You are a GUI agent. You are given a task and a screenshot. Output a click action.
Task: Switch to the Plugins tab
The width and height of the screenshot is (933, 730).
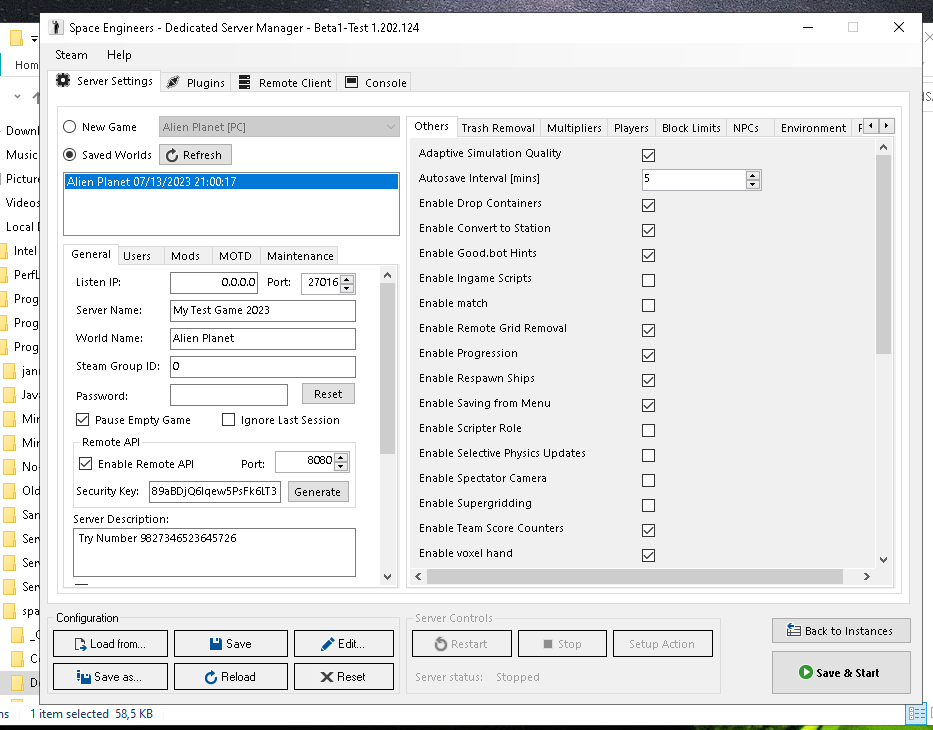click(x=196, y=83)
